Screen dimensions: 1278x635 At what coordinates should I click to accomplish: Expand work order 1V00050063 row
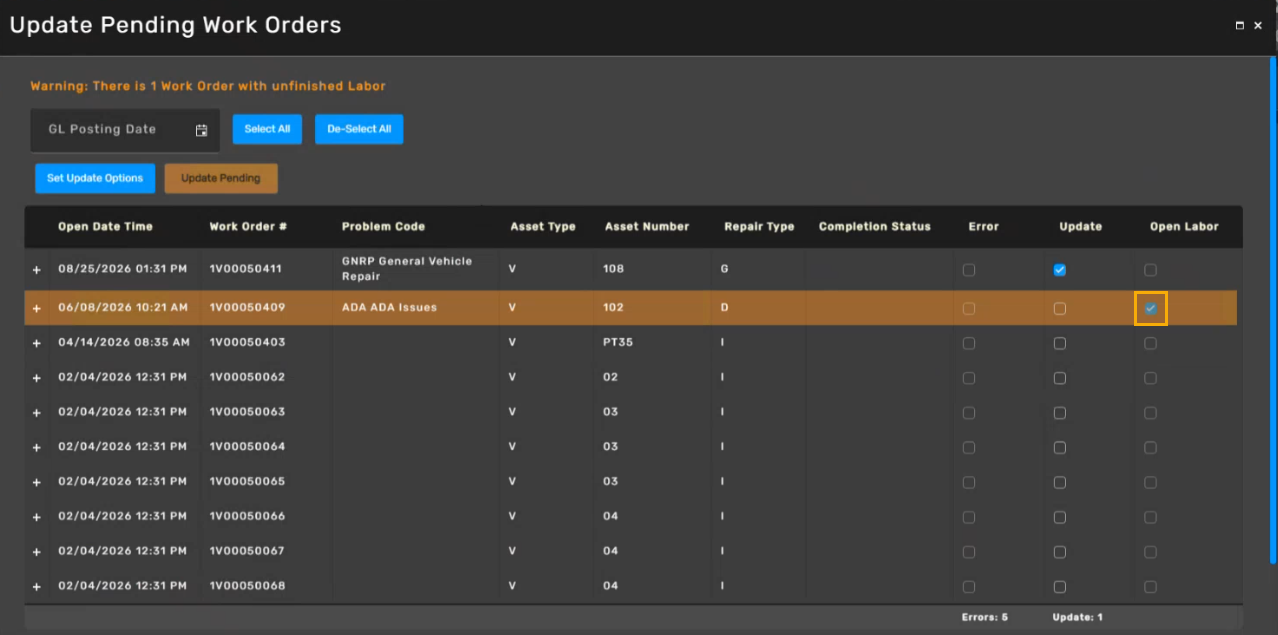coord(37,413)
